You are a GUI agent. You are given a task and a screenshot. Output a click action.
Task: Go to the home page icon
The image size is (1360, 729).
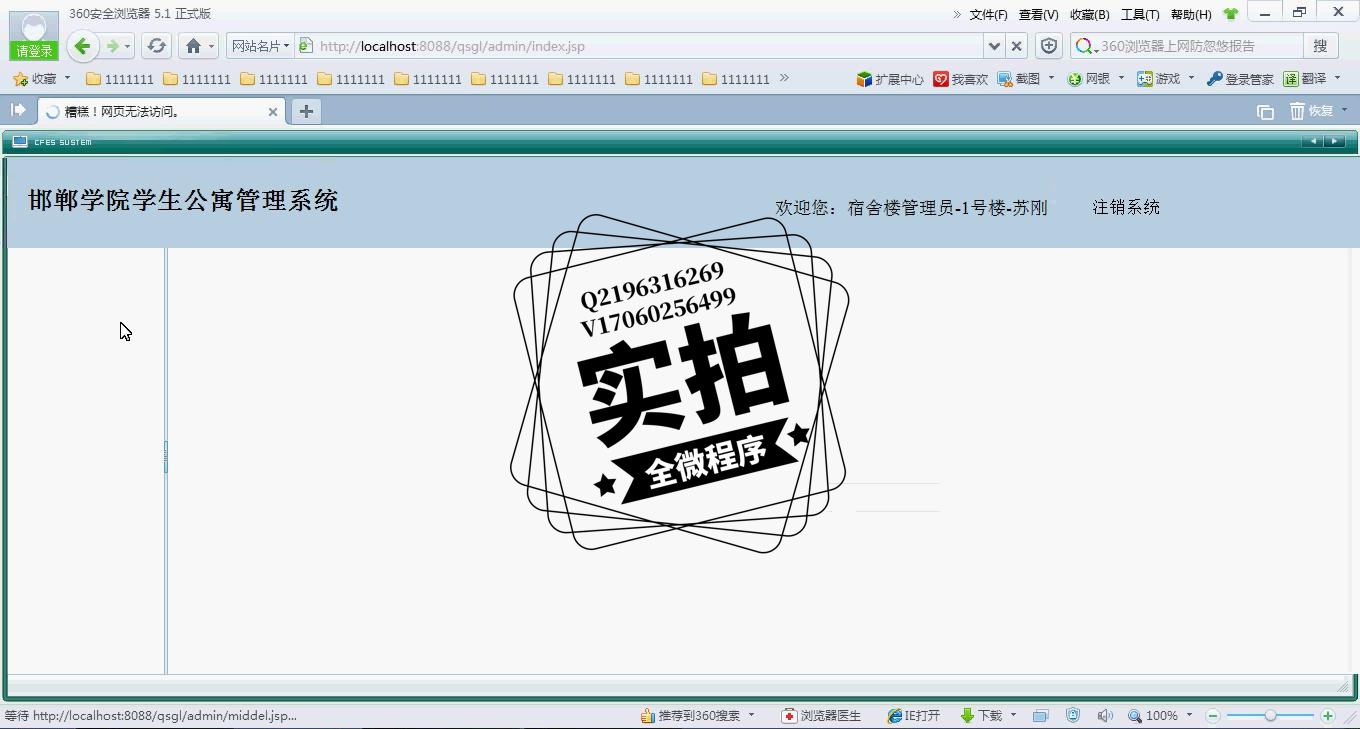point(194,46)
